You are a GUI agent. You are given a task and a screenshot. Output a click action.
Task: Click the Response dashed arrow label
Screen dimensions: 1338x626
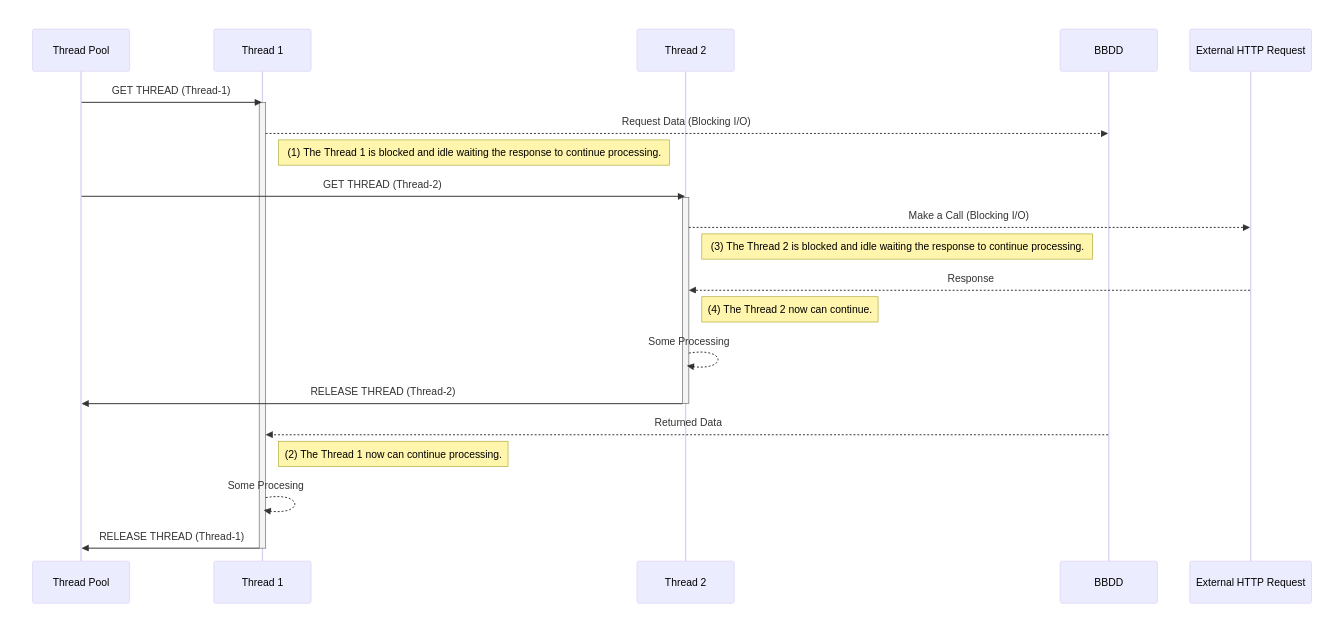(969, 278)
